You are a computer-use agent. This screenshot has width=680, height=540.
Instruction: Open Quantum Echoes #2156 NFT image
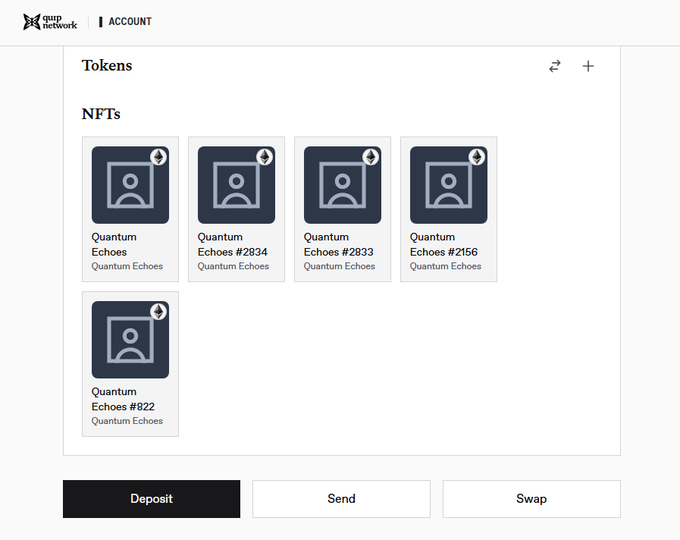[448, 185]
